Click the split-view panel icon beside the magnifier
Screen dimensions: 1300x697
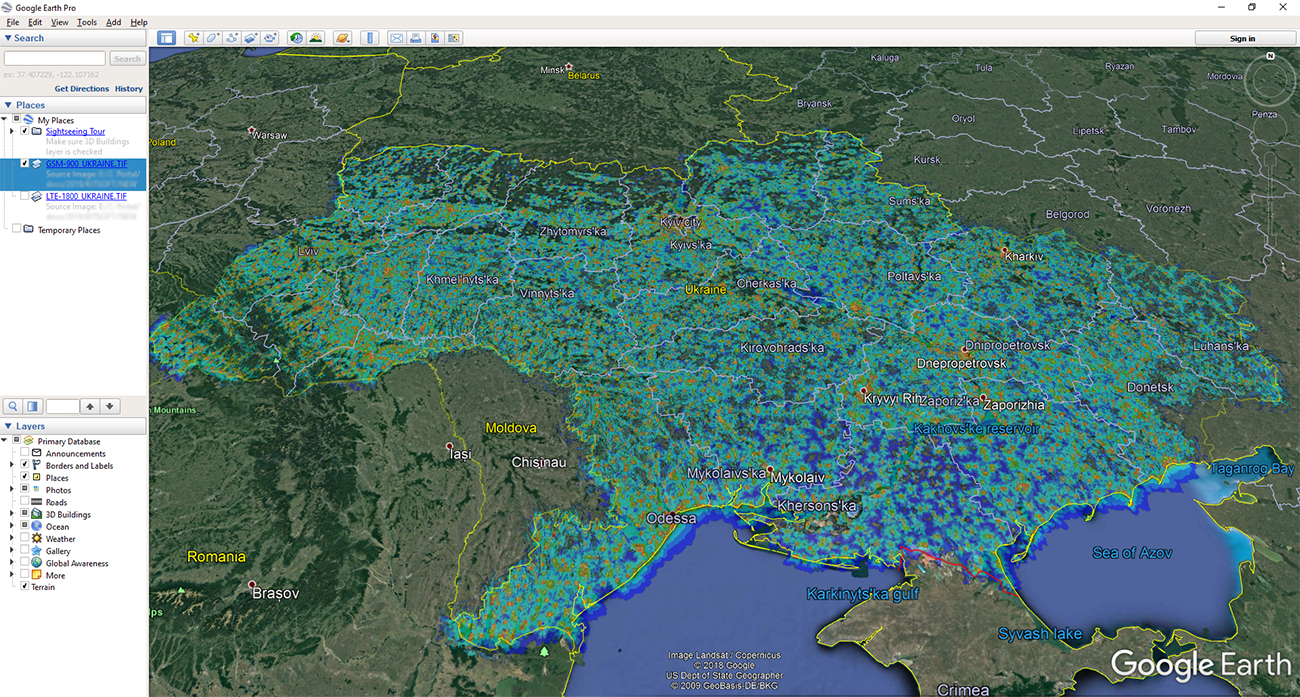[33, 406]
